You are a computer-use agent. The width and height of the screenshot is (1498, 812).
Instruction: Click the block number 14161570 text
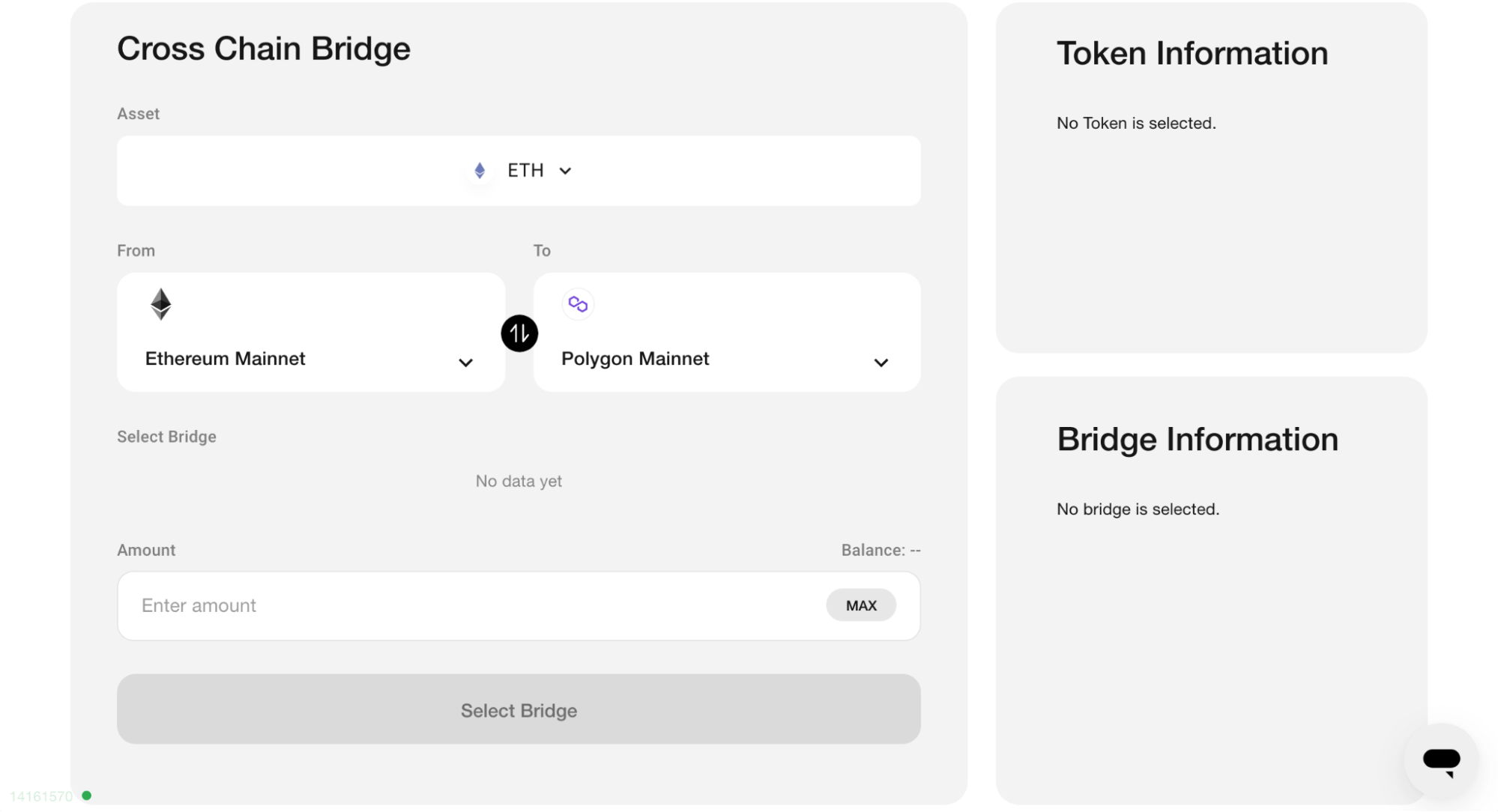pos(41,796)
